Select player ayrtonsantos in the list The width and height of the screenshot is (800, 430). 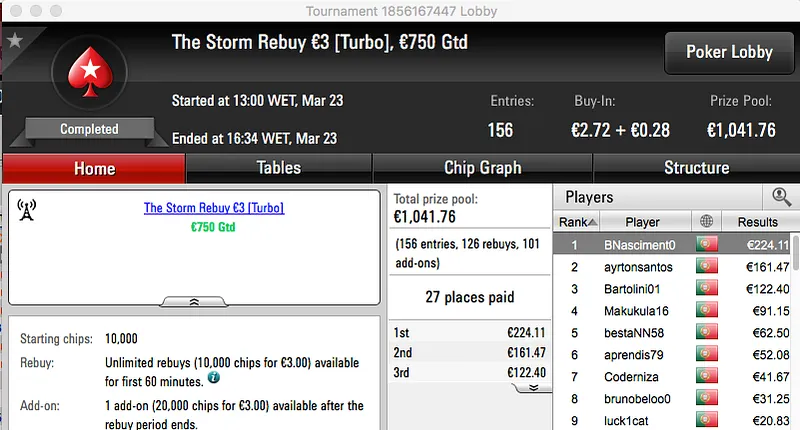point(638,267)
